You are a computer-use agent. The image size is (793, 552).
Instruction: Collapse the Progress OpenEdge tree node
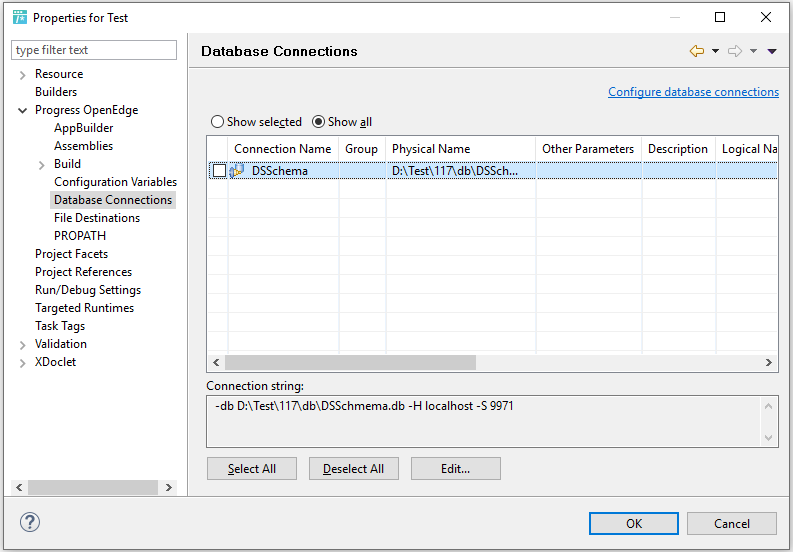pos(22,110)
